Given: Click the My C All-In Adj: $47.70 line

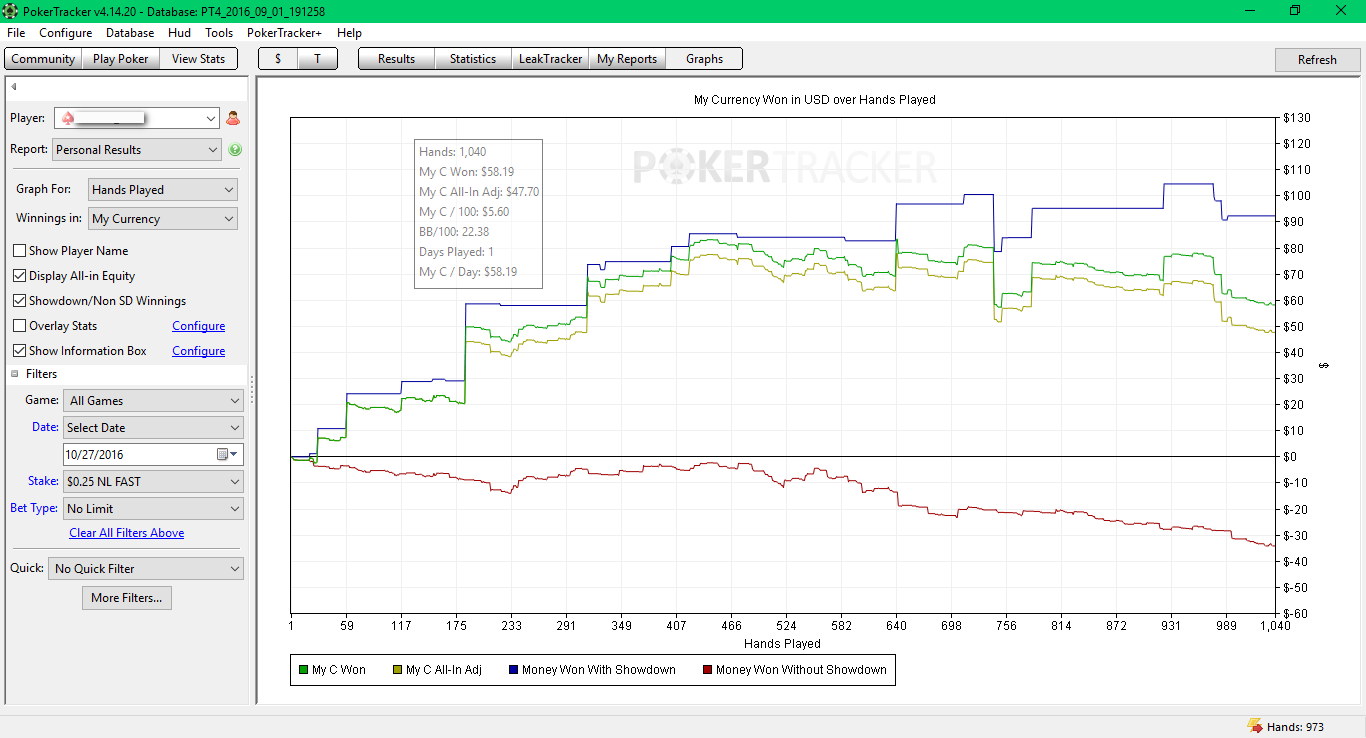Looking at the screenshot, I should coord(479,192).
